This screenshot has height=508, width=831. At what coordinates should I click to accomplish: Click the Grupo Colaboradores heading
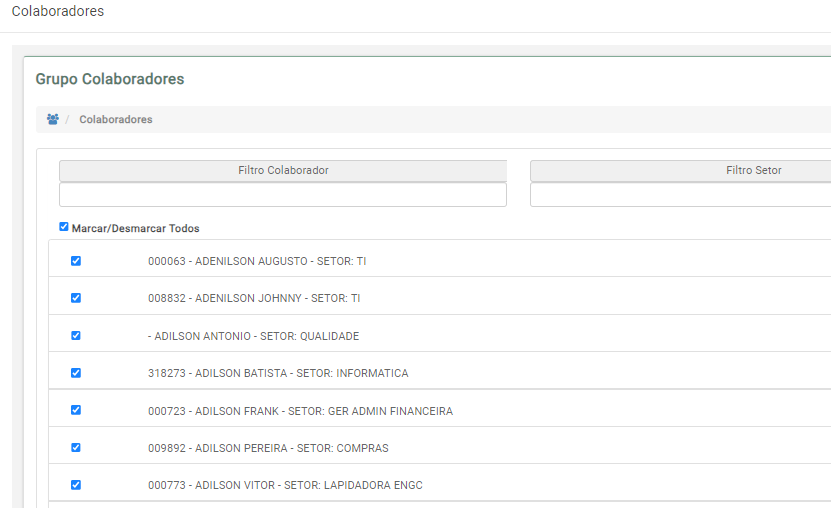coord(110,79)
